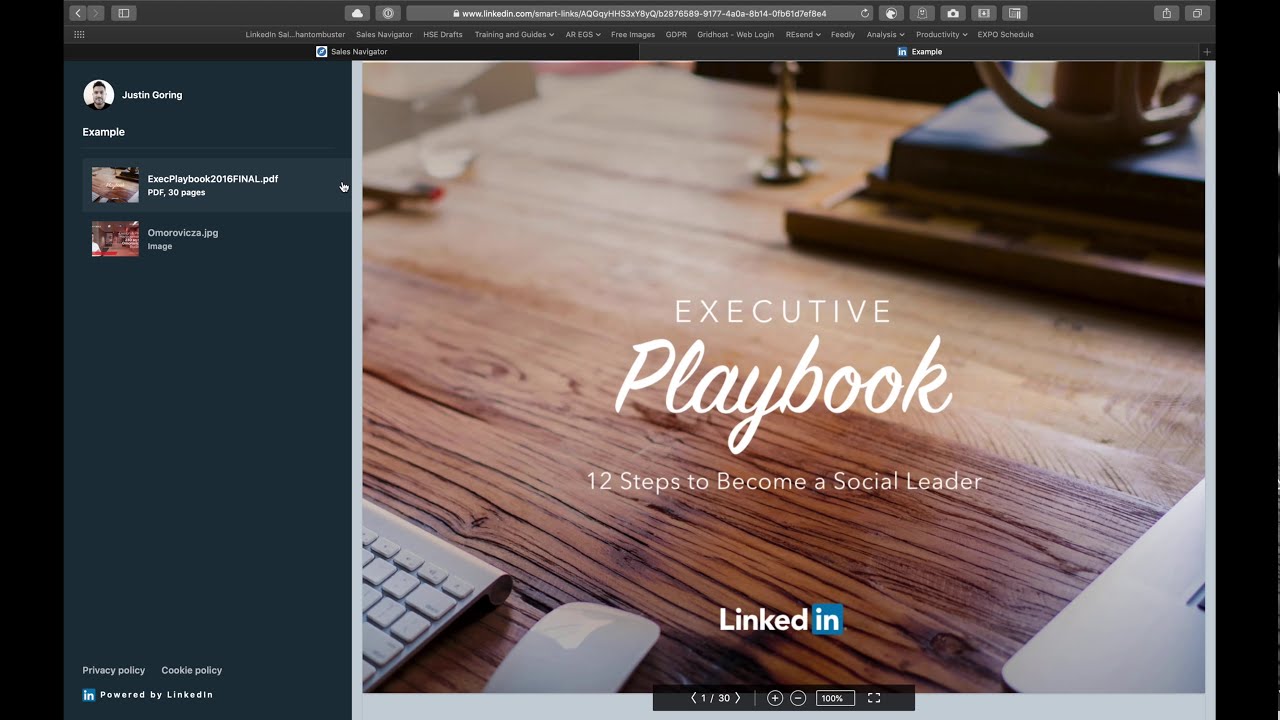The image size is (1280, 720).
Task: Expand the Productivity bookmark folder
Action: (942, 34)
